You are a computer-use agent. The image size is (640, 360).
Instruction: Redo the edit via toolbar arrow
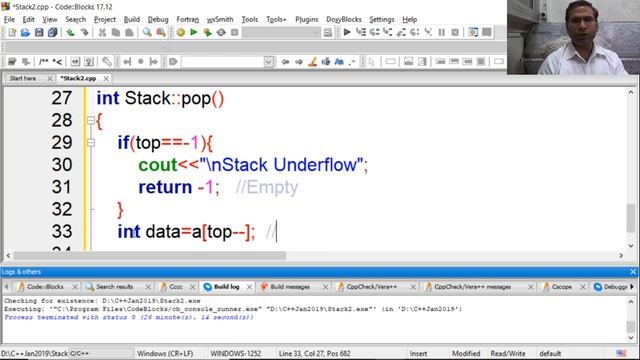[x=84, y=32]
